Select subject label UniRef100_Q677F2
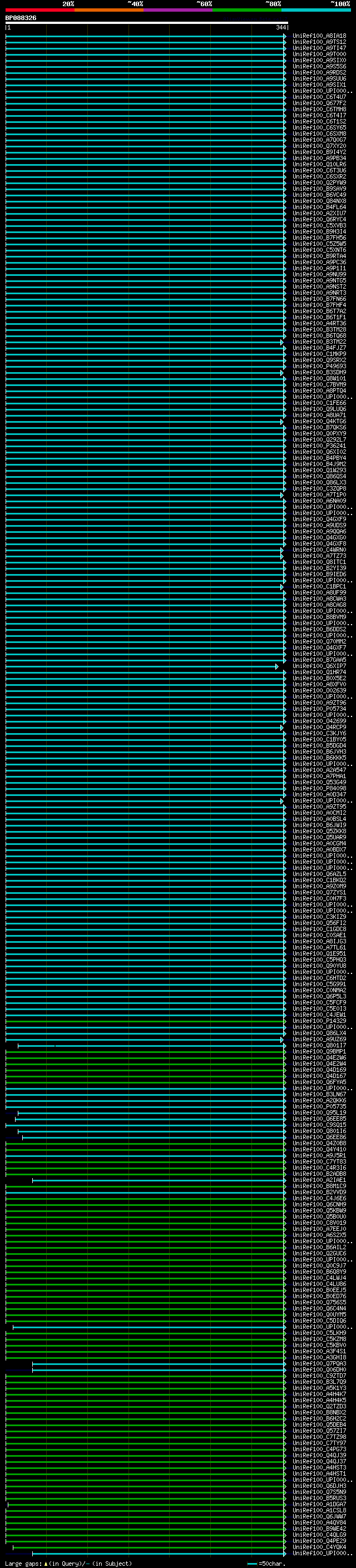 (319, 103)
